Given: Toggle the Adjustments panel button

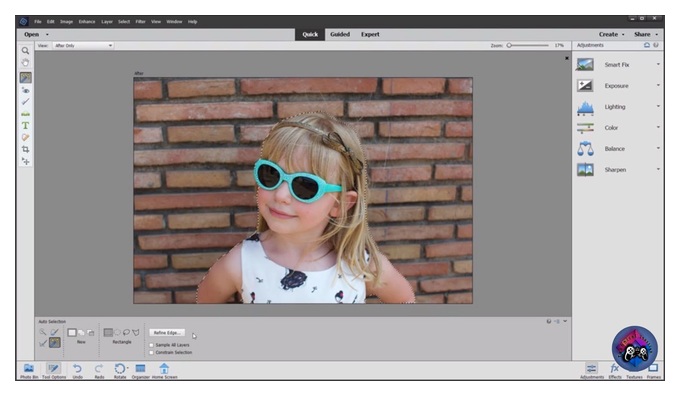Looking at the screenshot, I should coord(592,371).
